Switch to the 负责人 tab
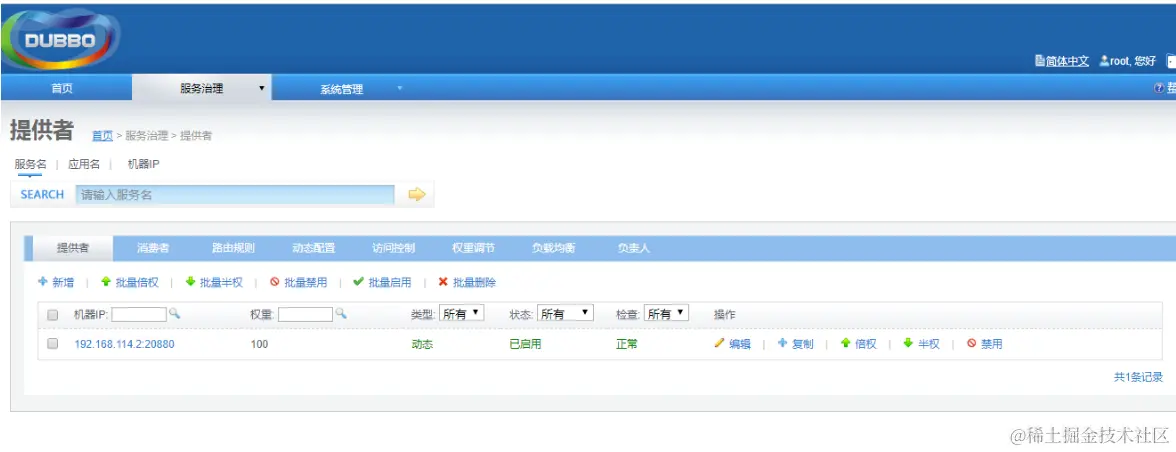This screenshot has height=452, width=1176. pyautogui.click(x=634, y=248)
